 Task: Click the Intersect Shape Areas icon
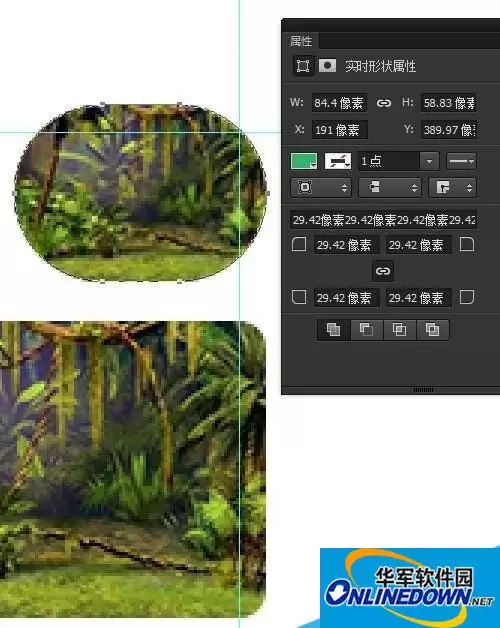(x=399, y=330)
